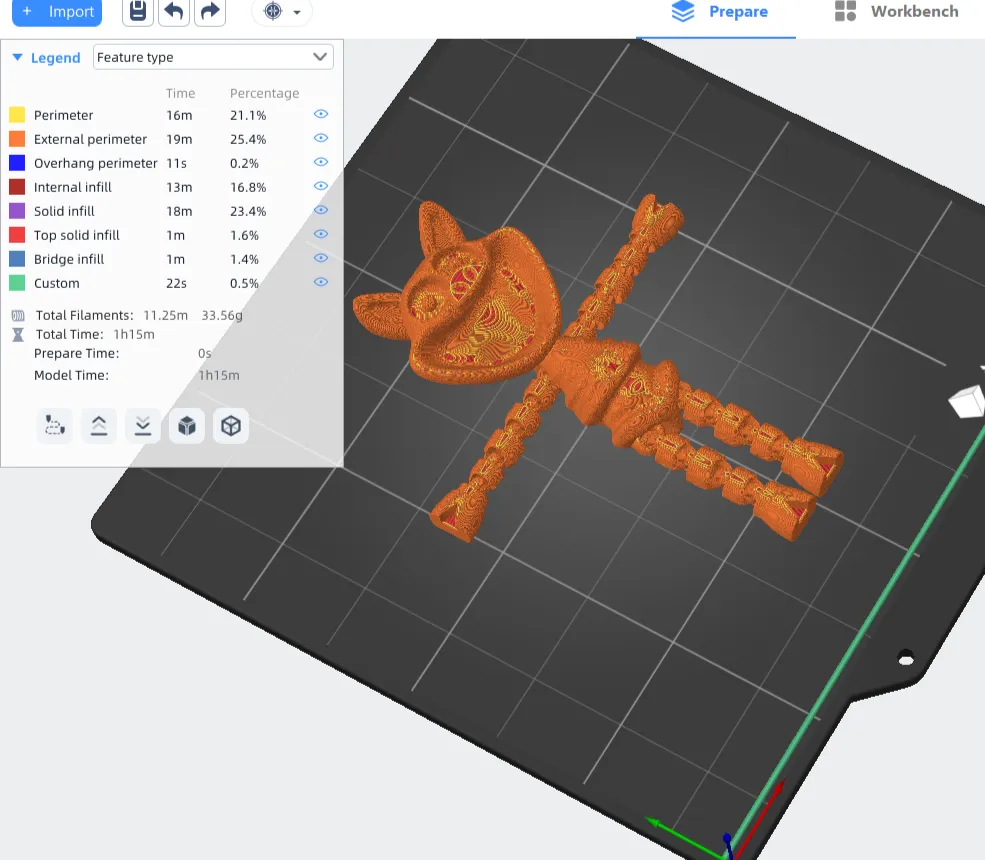Click the "Time" column header
985x860 pixels.
180,93
